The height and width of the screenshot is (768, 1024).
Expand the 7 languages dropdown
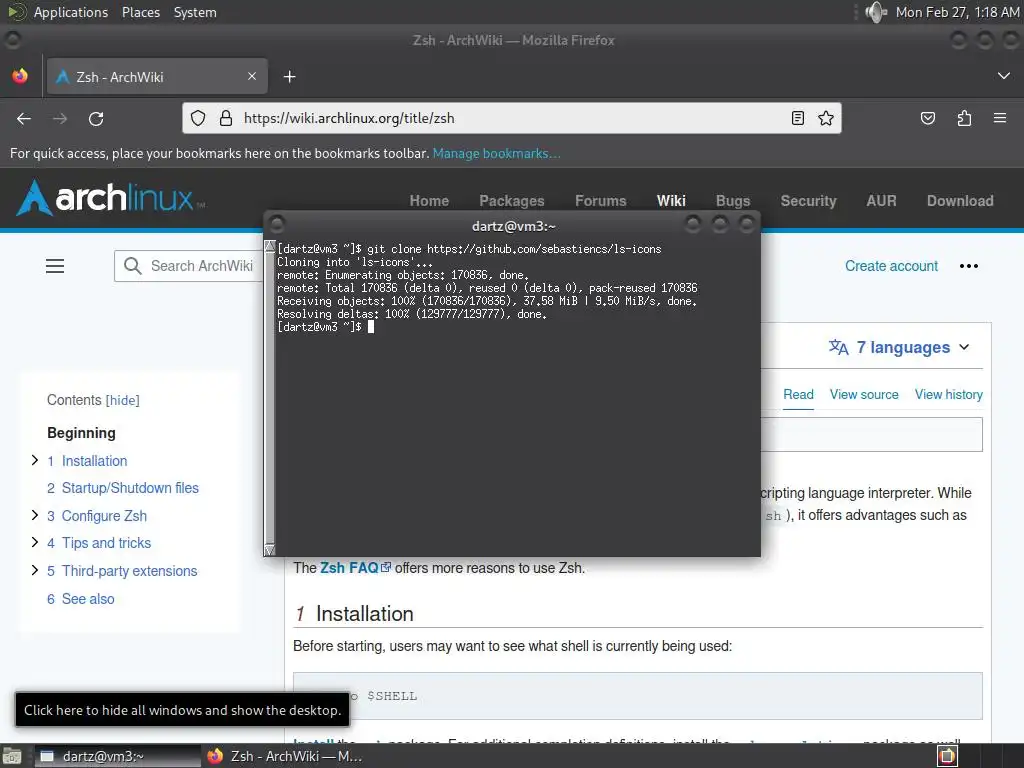[900, 347]
